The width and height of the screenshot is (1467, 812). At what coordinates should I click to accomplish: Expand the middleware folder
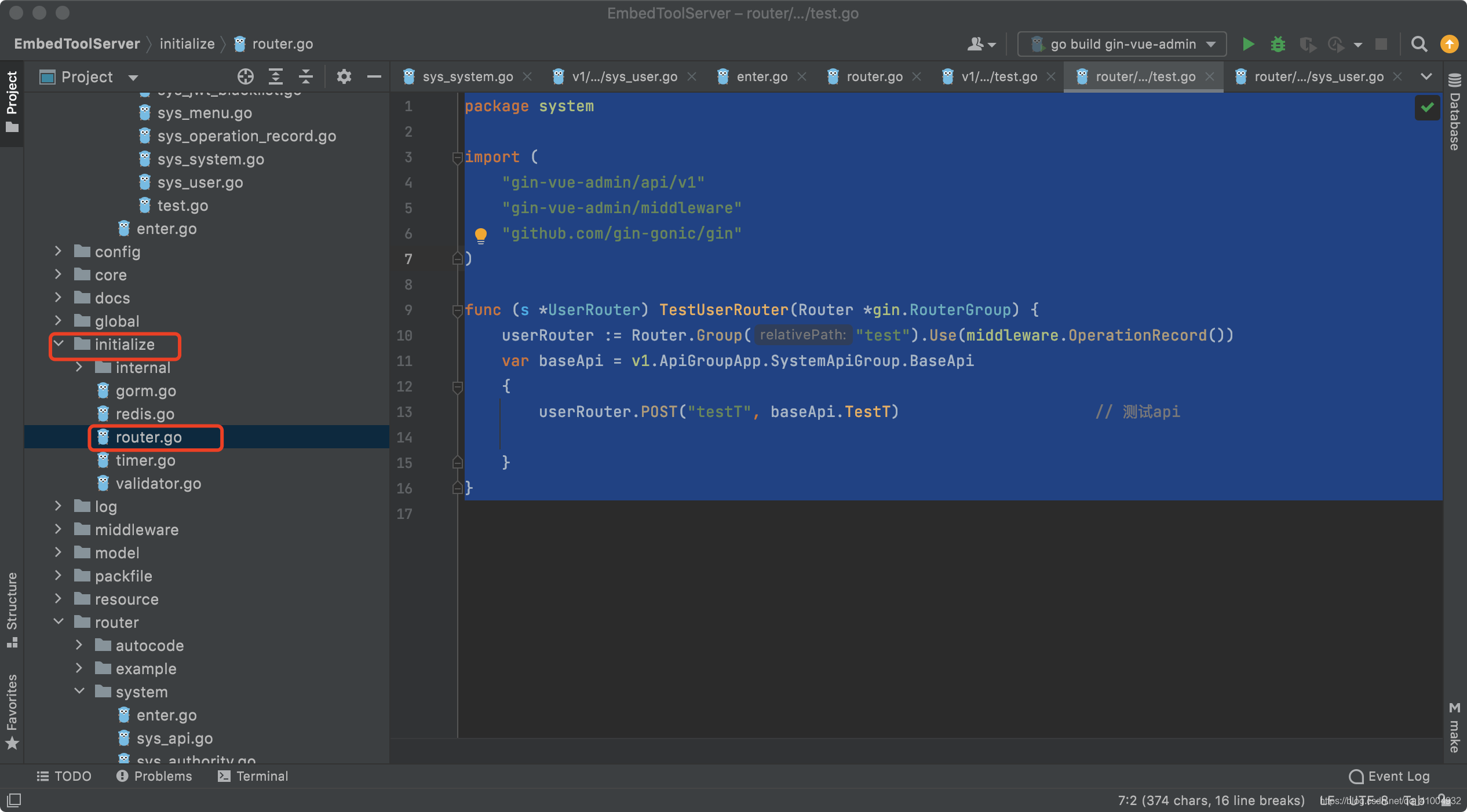click(58, 529)
